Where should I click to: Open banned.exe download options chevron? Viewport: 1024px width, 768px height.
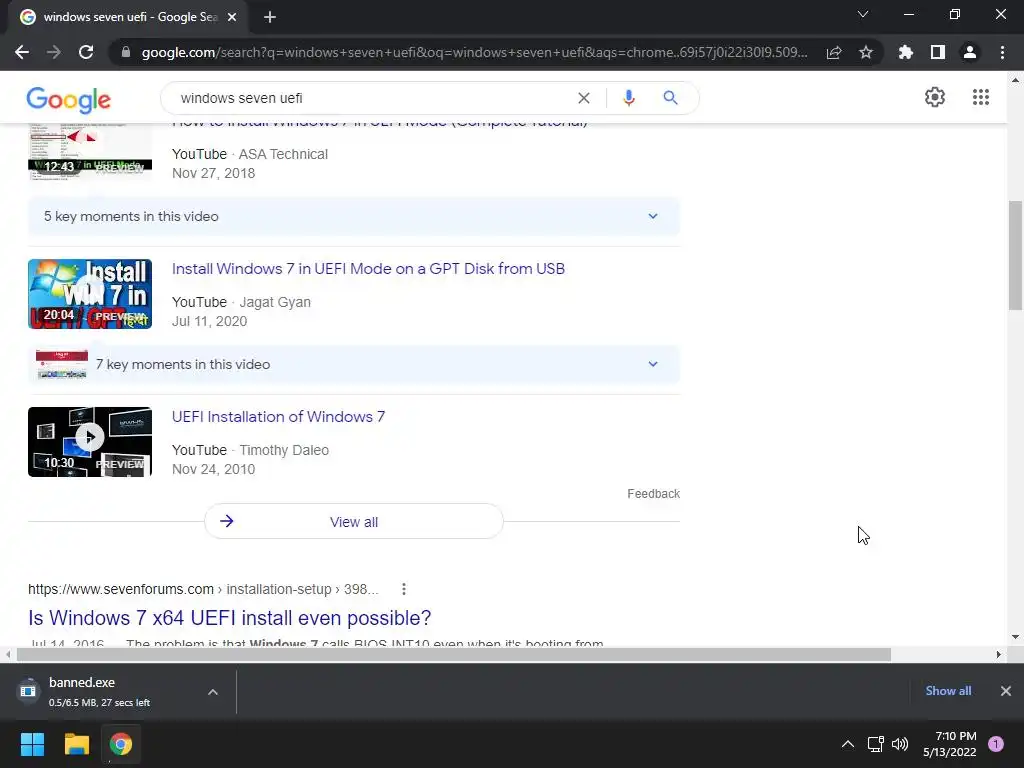click(213, 692)
